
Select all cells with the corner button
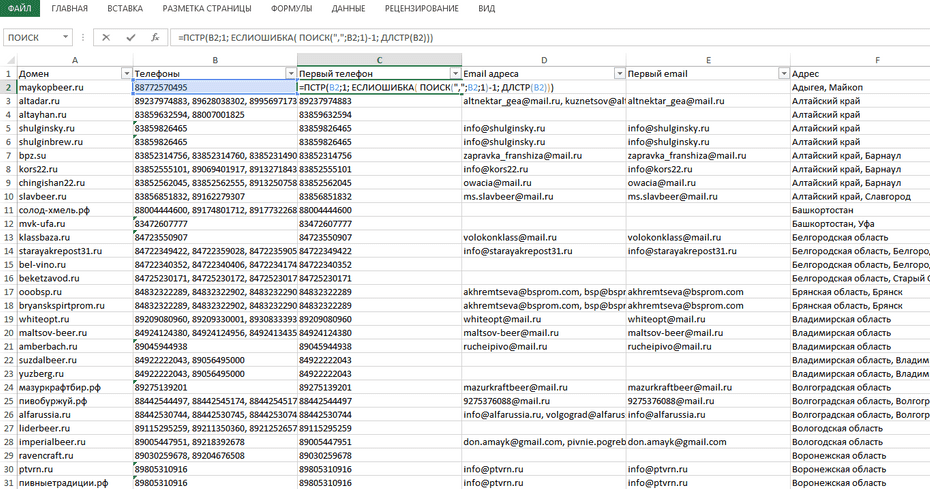pos(8,60)
